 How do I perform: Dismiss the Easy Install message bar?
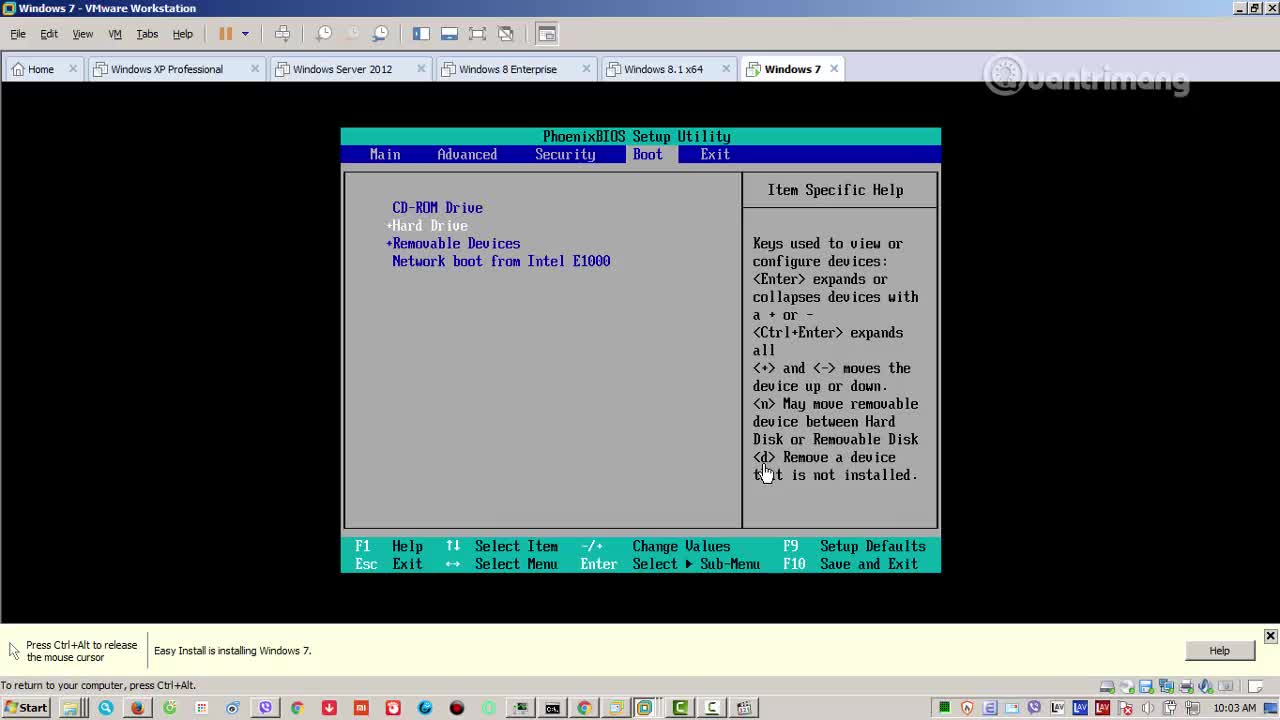point(1270,636)
